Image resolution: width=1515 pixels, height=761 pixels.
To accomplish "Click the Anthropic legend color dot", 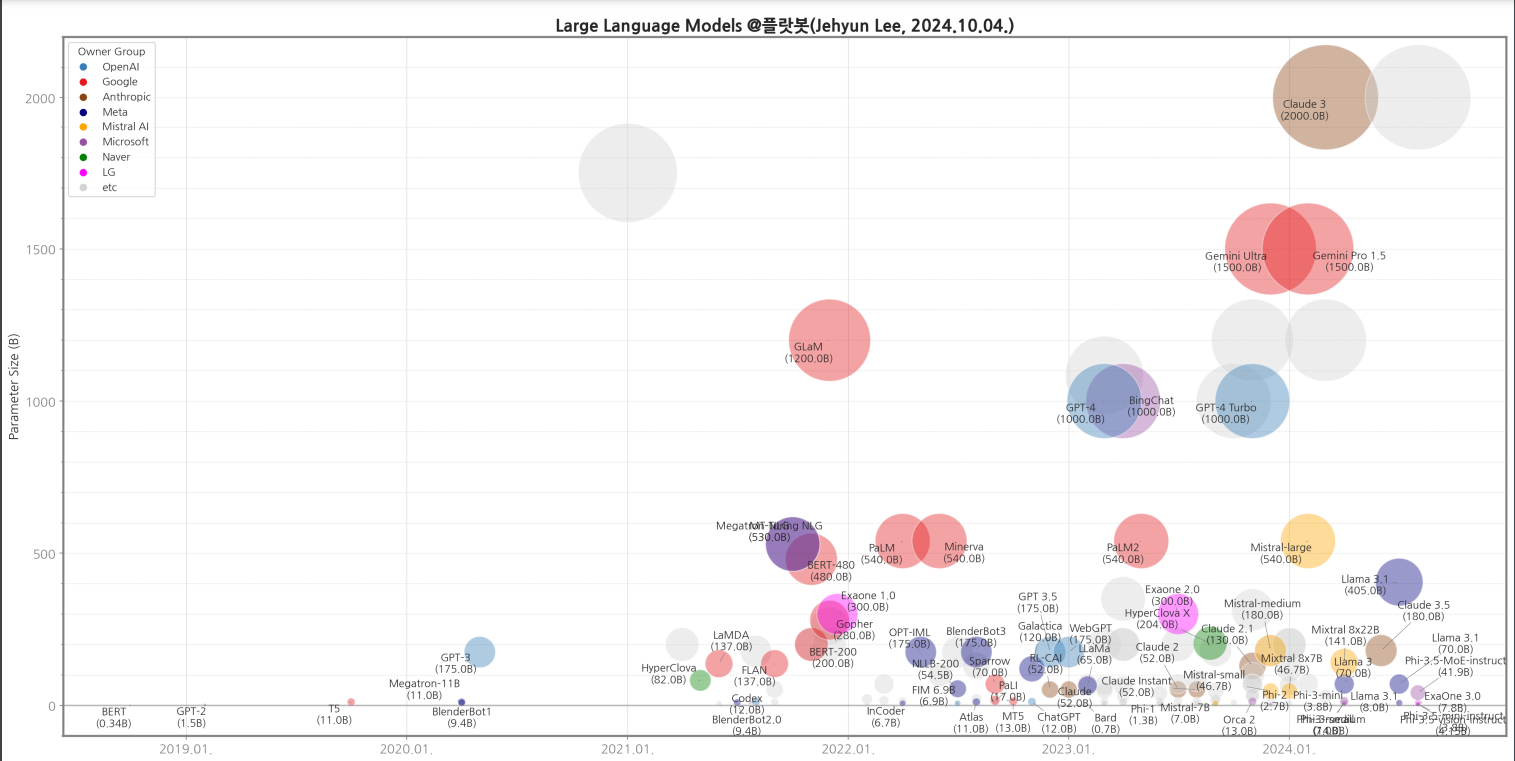I will [83, 97].
